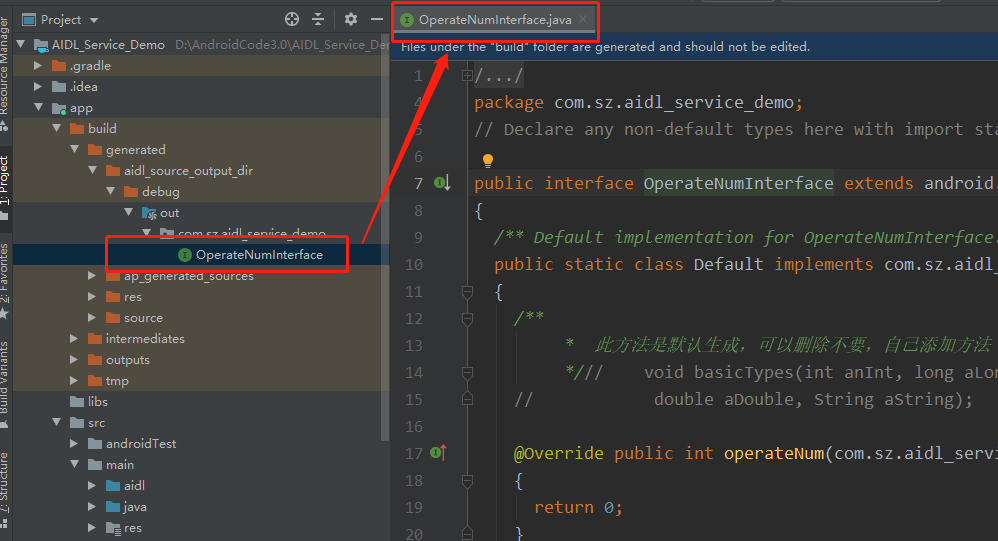Select the generated folder icon

click(x=95, y=150)
